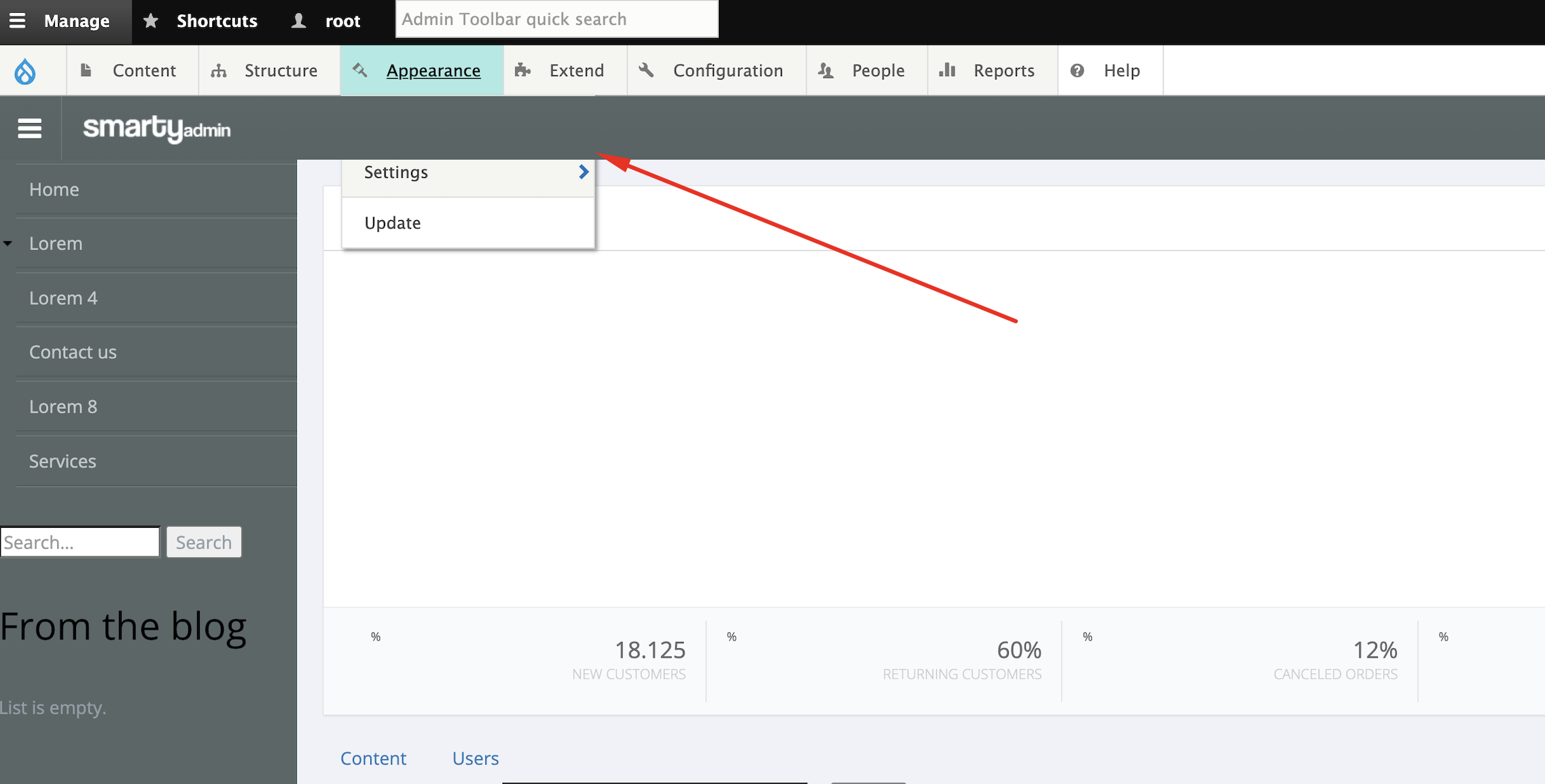The height and width of the screenshot is (784, 1545).
Task: Click the Help question-mark icon
Action: pyautogui.click(x=1078, y=70)
